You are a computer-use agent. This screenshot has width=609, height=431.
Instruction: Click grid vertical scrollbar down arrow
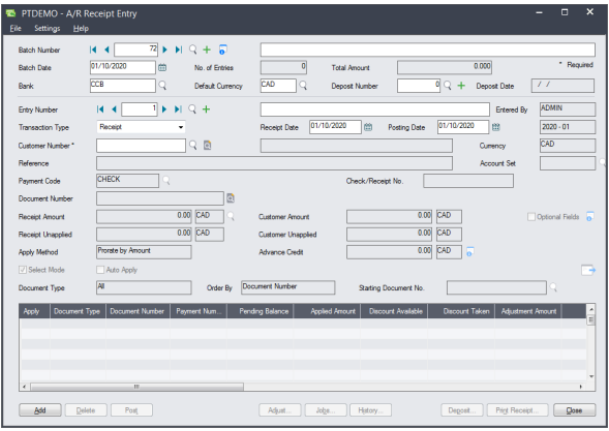click(x=591, y=376)
